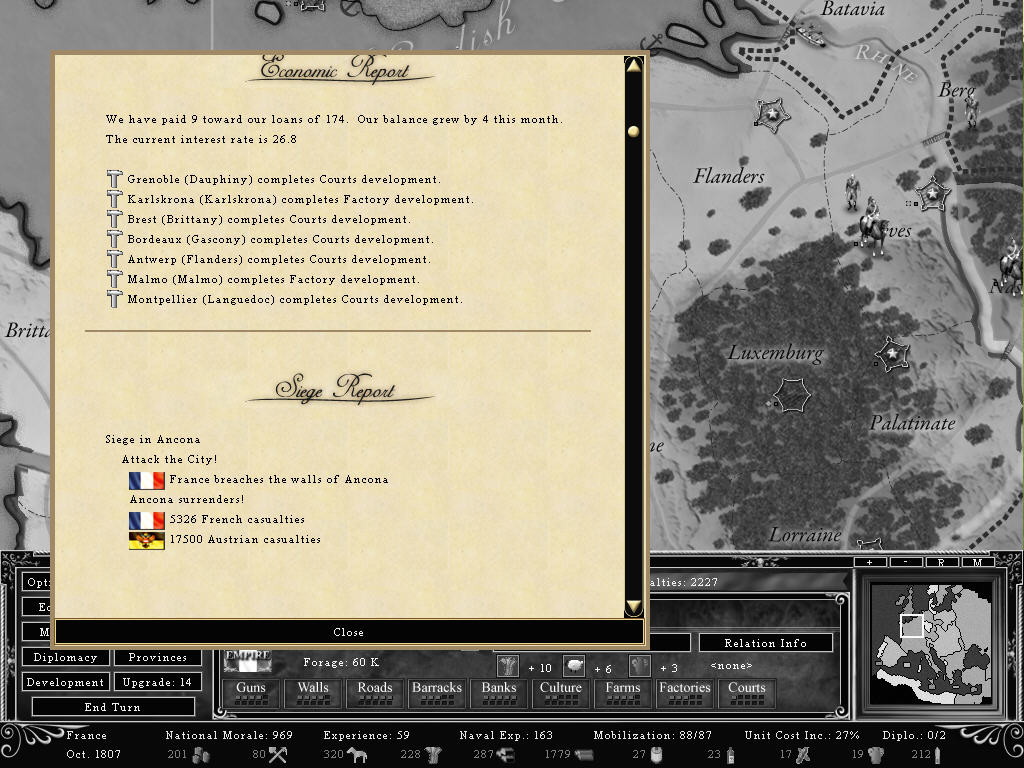Click the wheat icon showing +10

(x=507, y=667)
